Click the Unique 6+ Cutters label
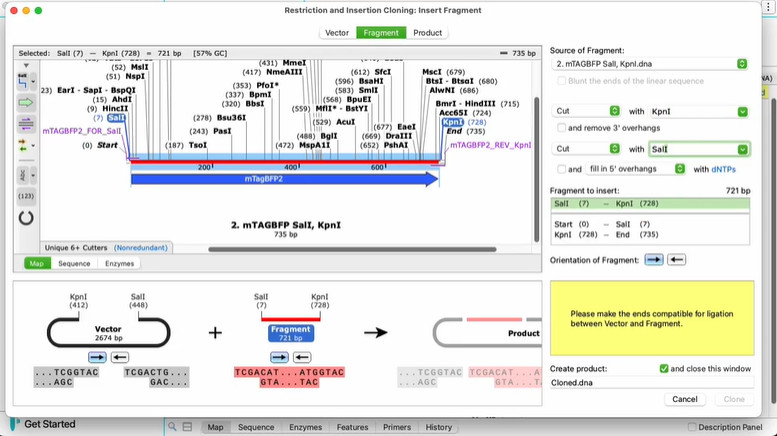 click(76, 248)
